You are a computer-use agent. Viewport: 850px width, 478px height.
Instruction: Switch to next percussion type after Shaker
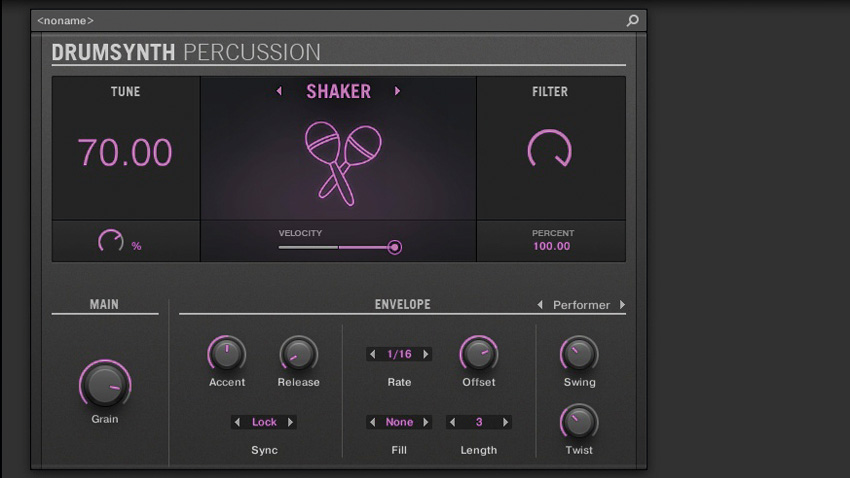(397, 91)
